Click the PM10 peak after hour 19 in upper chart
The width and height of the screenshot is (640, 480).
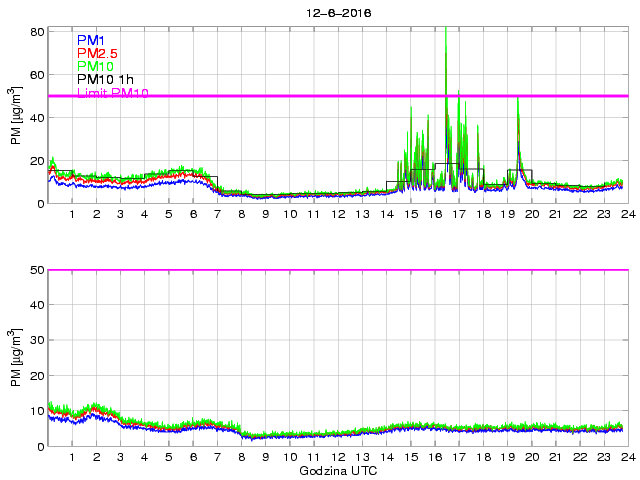coord(518,102)
